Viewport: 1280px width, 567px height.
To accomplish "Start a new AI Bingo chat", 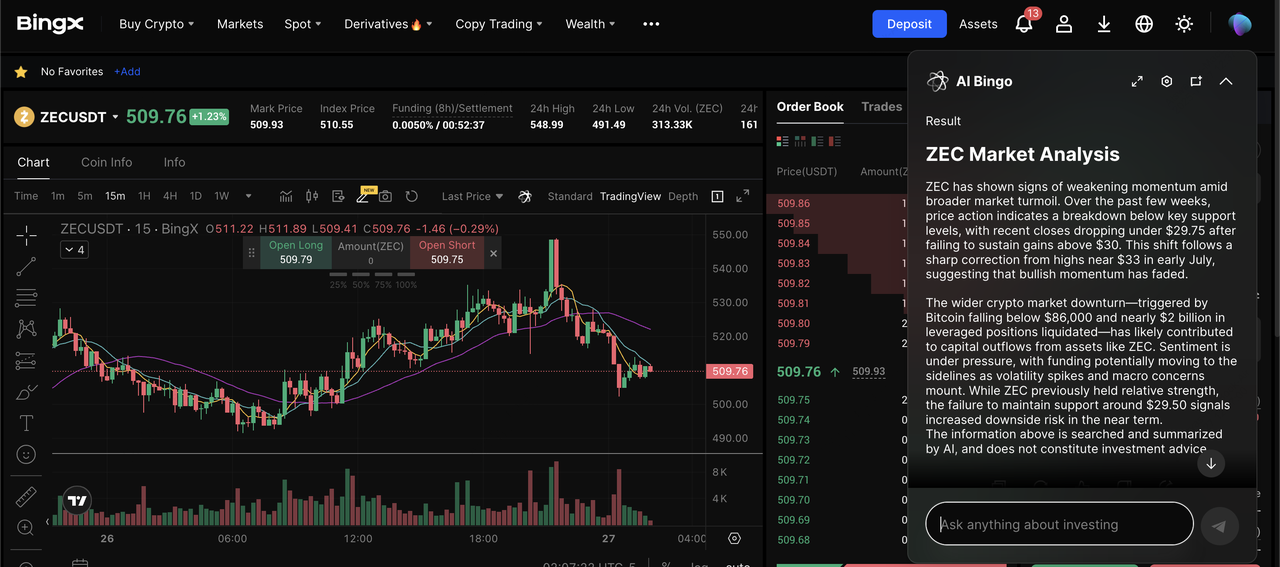I will [1196, 82].
